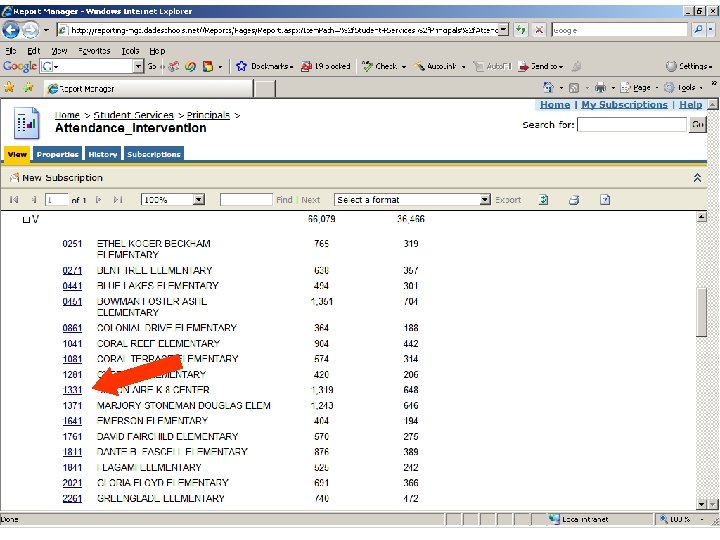This screenshot has width=720, height=540.
Task: Open the Select a format dropdown
Action: tap(485, 200)
